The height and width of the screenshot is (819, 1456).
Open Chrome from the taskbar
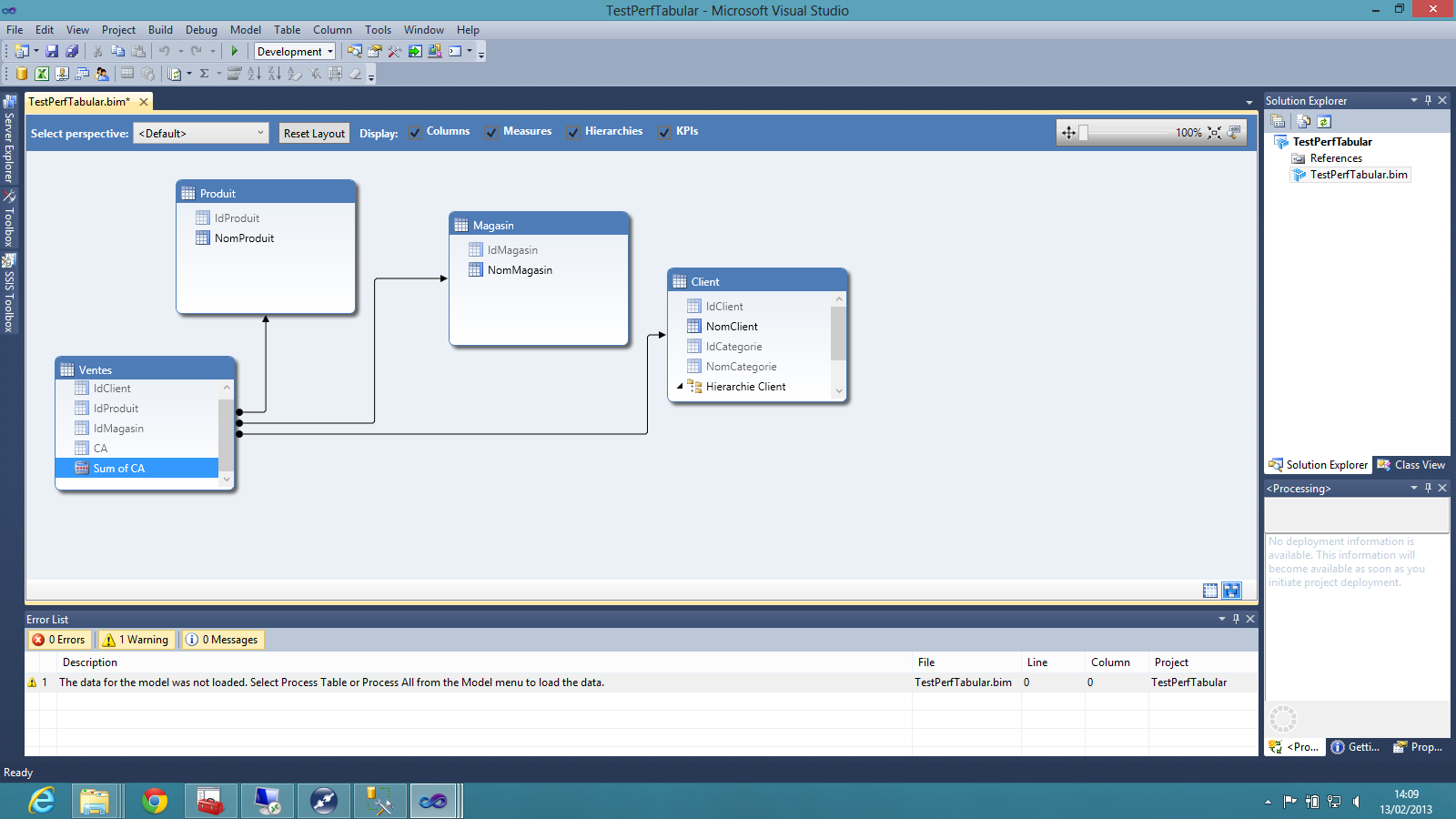pyautogui.click(x=155, y=801)
